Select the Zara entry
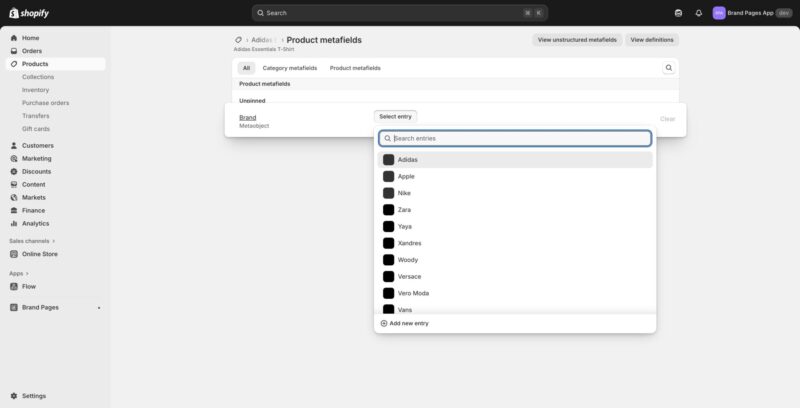This screenshot has height=408, width=800. [x=515, y=210]
